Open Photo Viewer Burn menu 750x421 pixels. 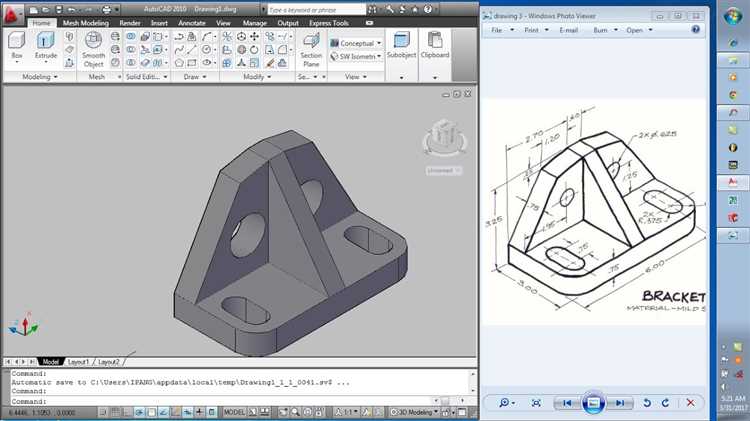605,30
